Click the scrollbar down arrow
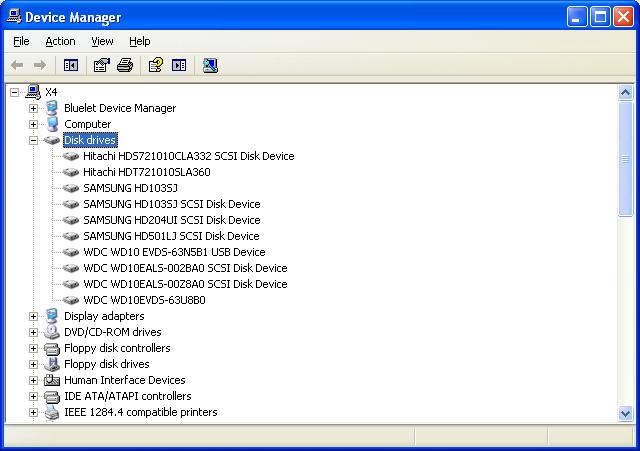This screenshot has width=640, height=451. click(x=625, y=413)
